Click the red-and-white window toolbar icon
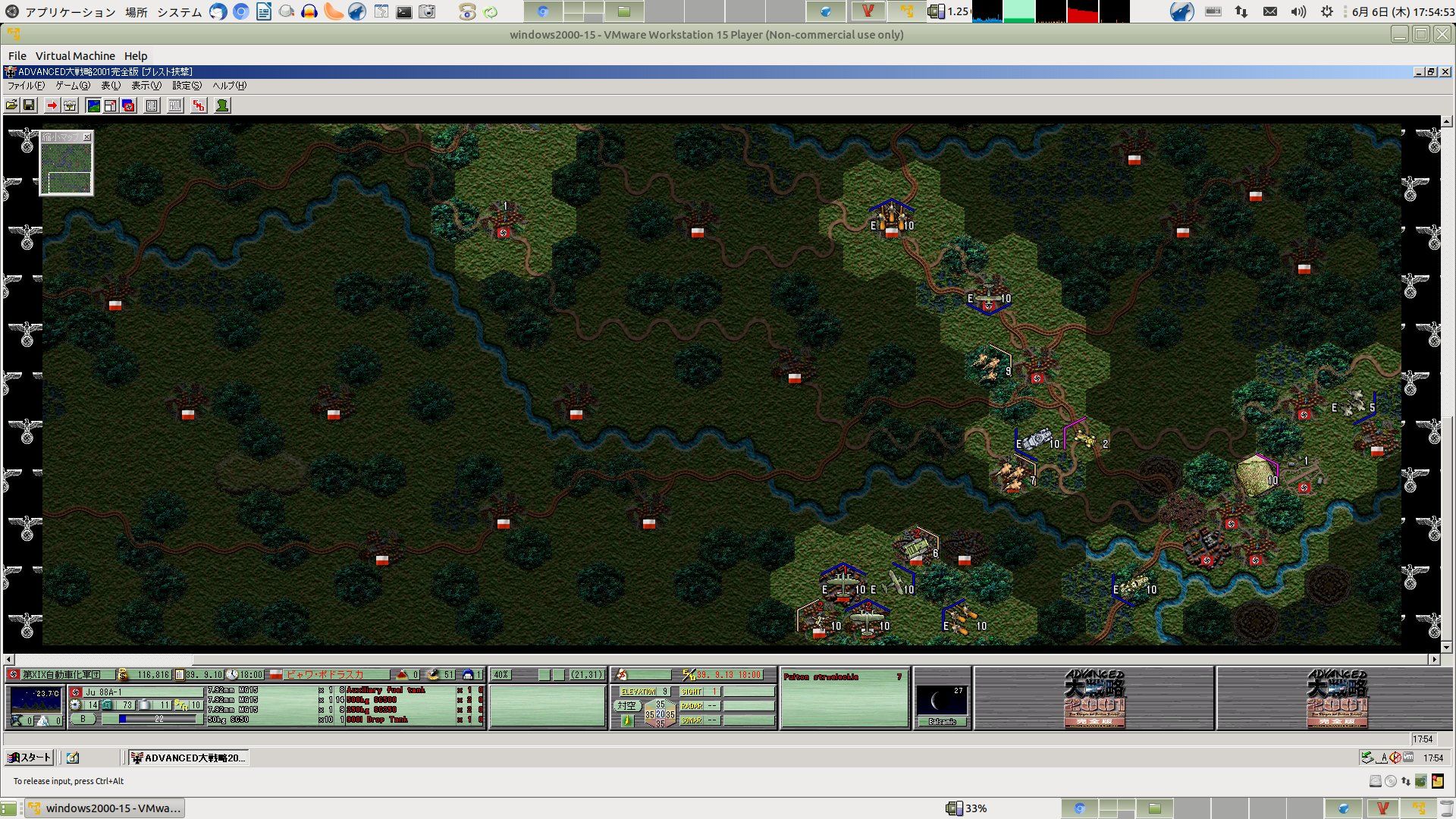The width and height of the screenshot is (1456, 819). click(111, 105)
